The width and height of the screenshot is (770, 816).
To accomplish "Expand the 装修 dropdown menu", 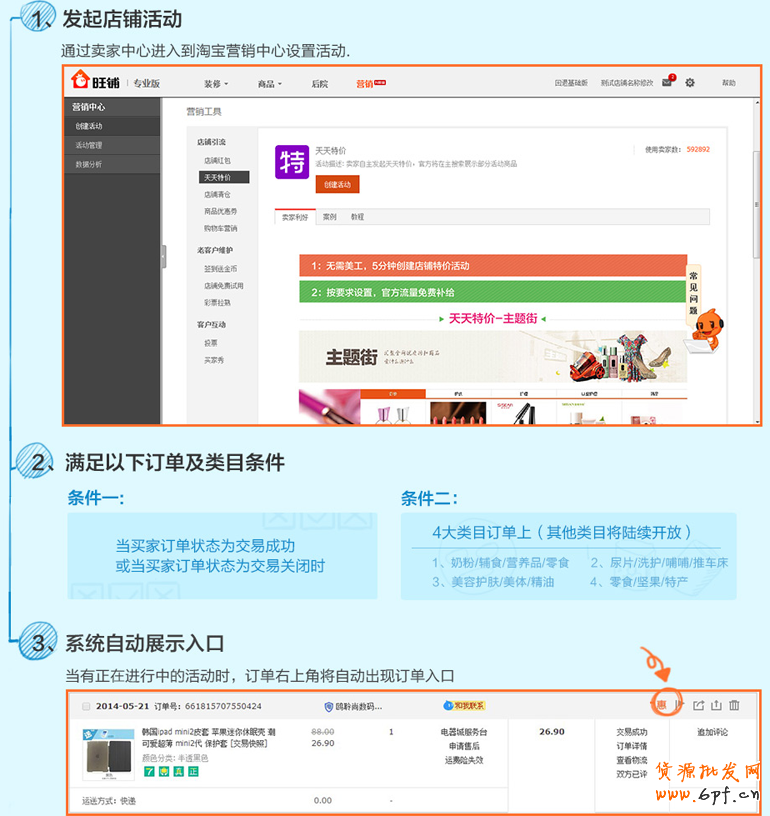I will pyautogui.click(x=215, y=84).
